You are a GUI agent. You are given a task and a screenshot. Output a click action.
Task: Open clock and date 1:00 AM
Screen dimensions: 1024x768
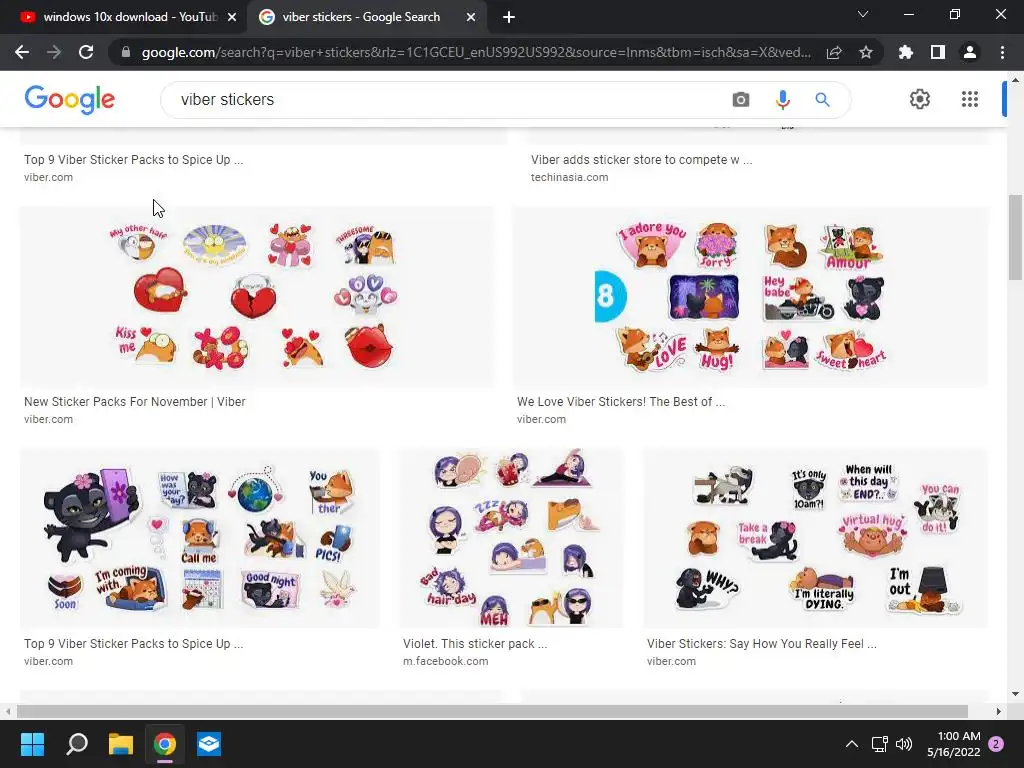(953, 744)
